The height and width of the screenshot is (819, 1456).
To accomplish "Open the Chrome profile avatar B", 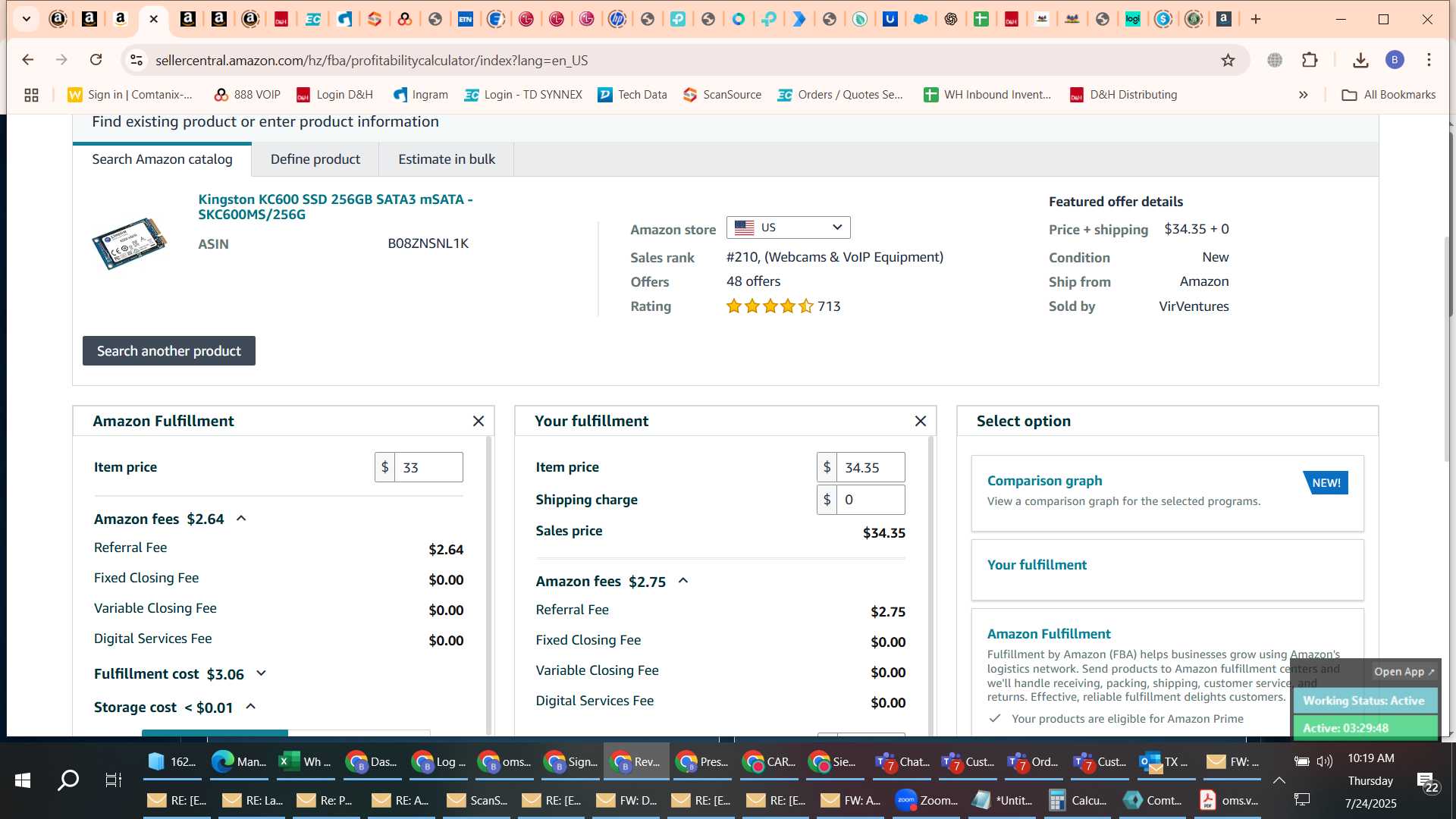I will click(x=1395, y=60).
